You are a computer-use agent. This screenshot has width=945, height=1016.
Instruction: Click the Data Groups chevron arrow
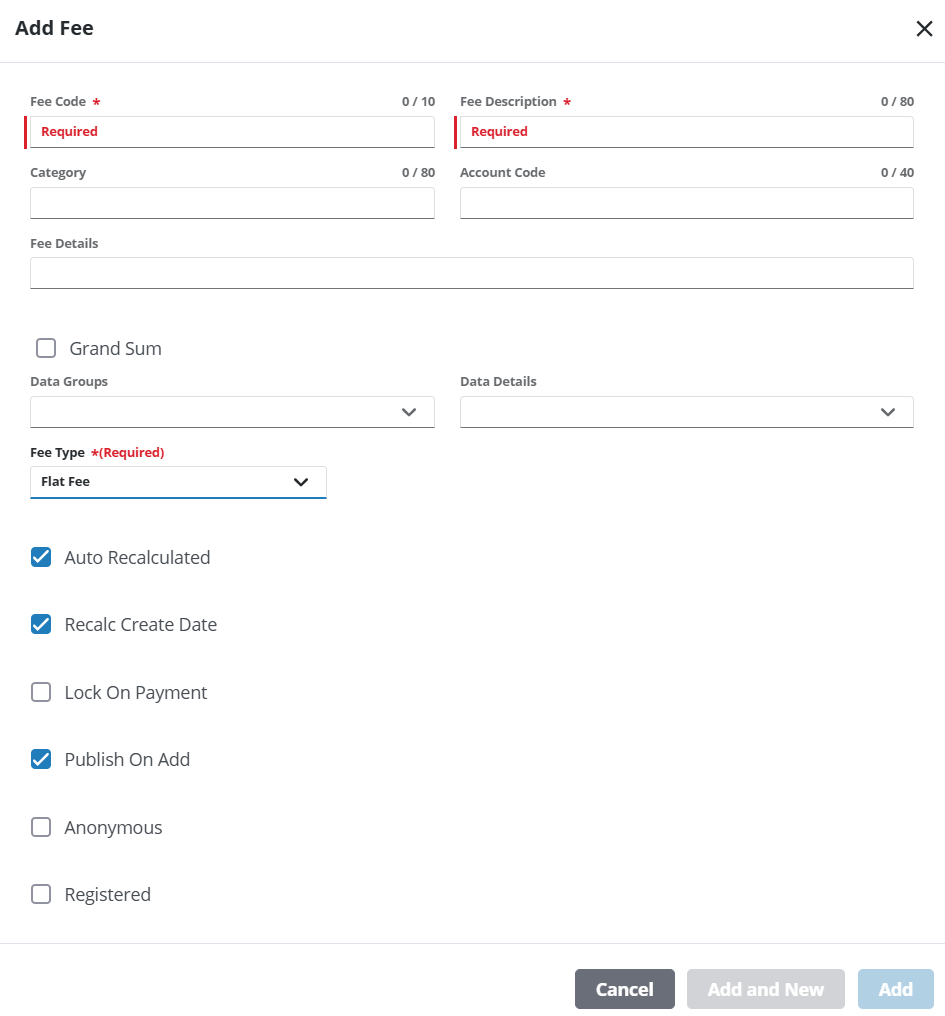408,412
